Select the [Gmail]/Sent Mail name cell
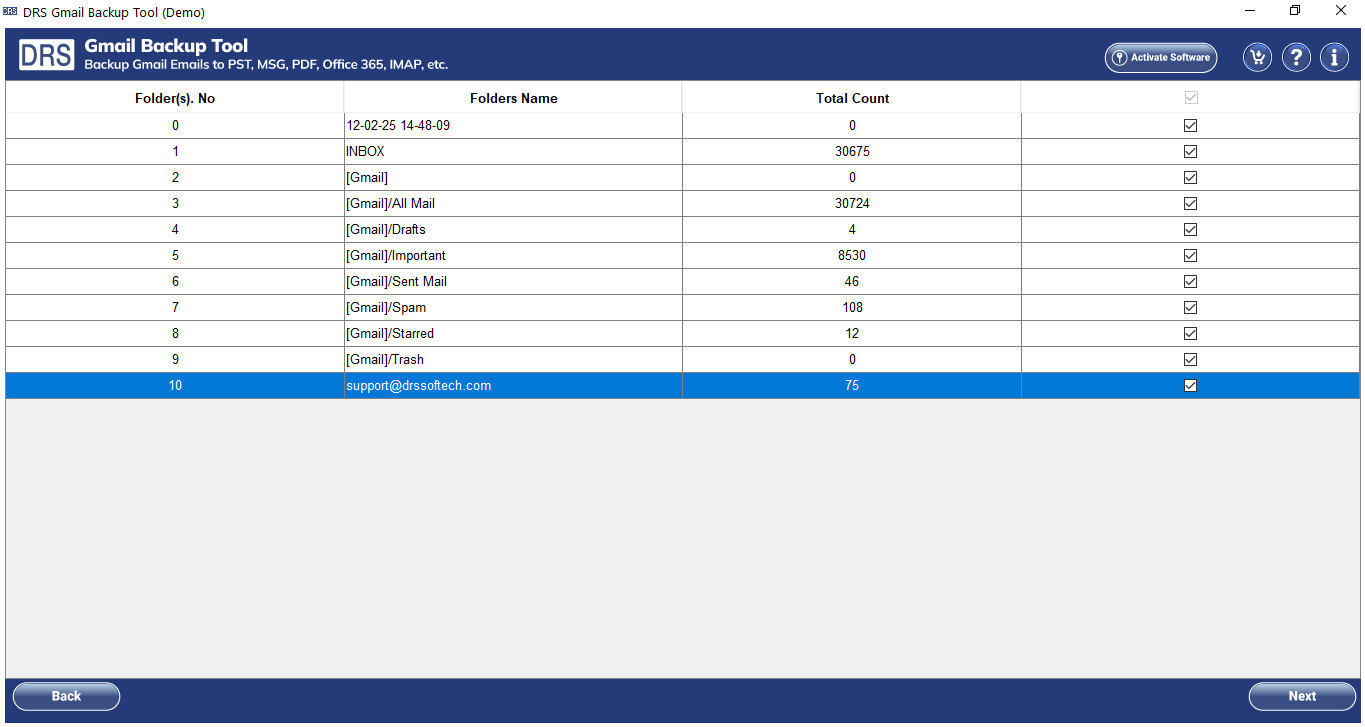The image size is (1365, 727). [x=513, y=282]
